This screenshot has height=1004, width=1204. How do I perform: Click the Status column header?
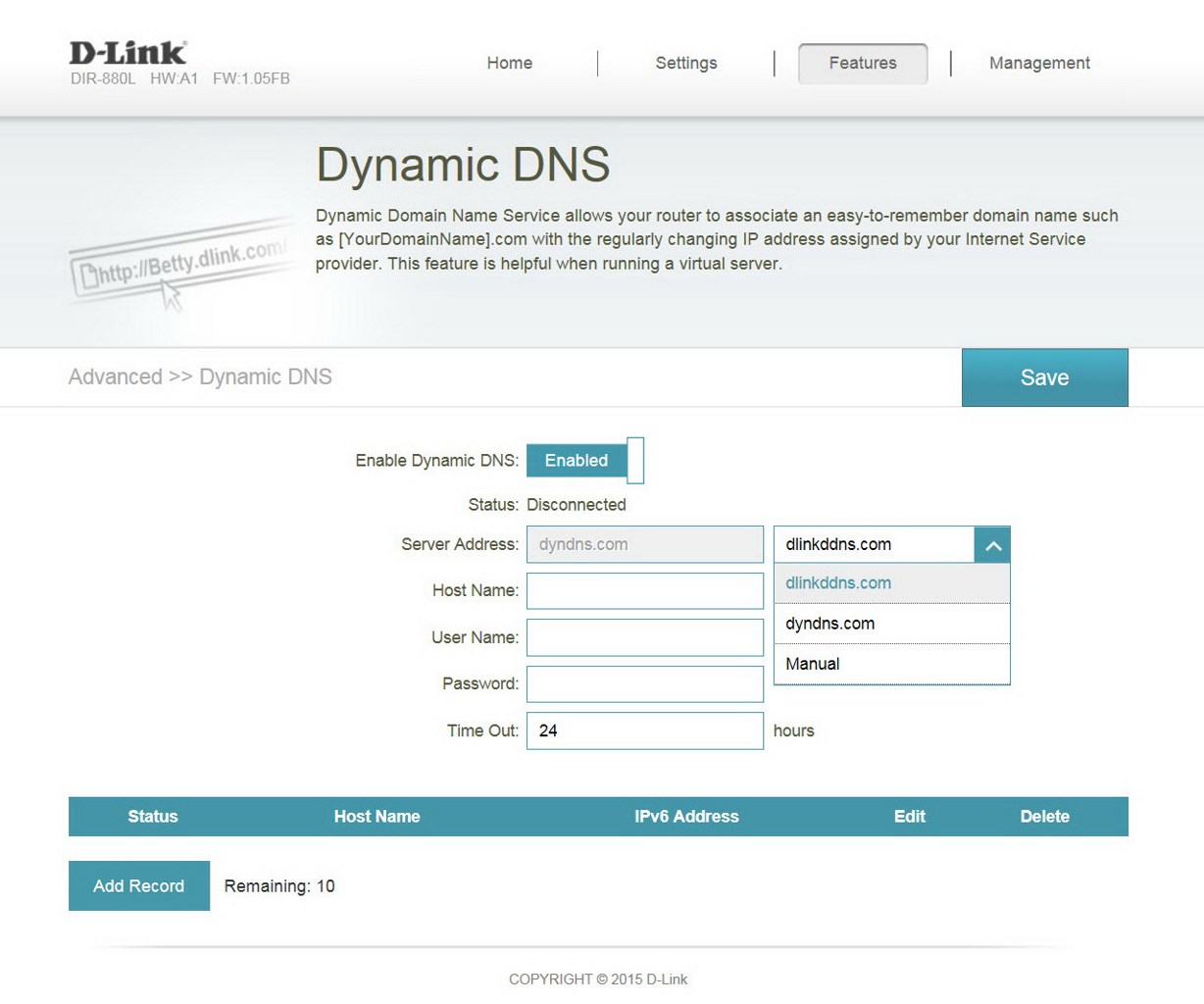153,816
